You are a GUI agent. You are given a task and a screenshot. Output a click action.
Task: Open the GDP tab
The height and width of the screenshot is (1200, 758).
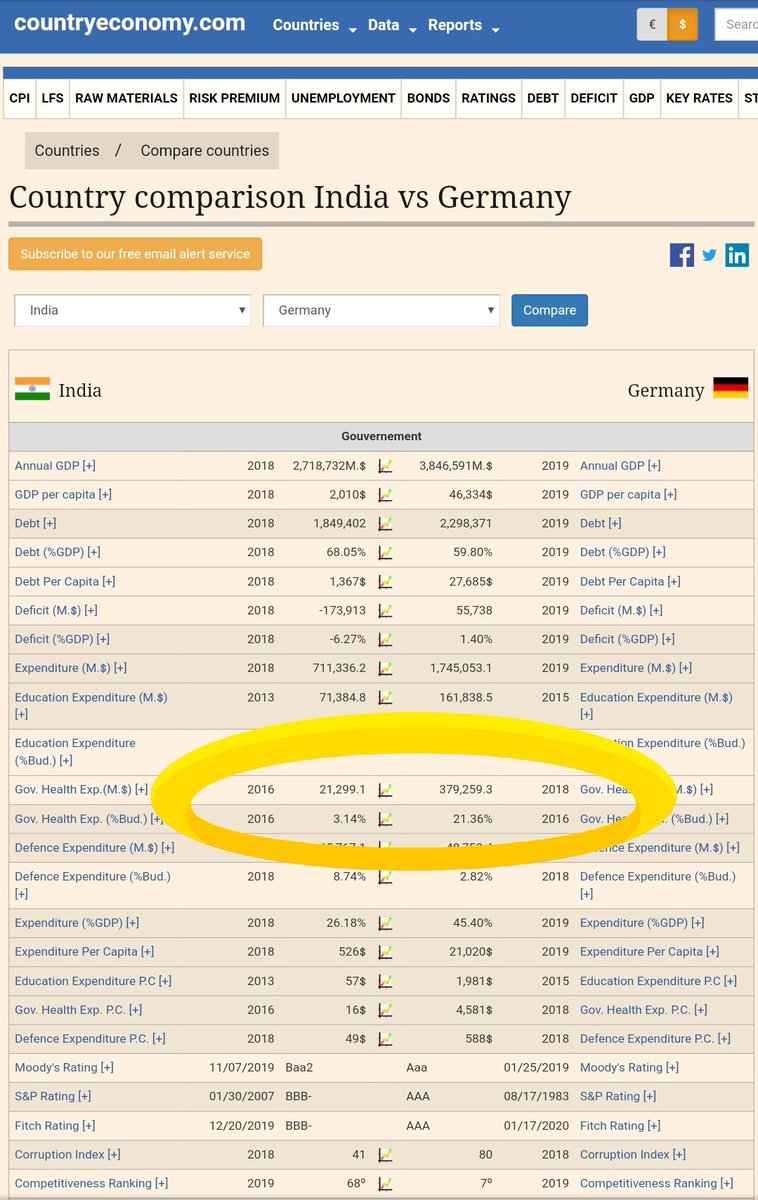pyautogui.click(x=642, y=98)
